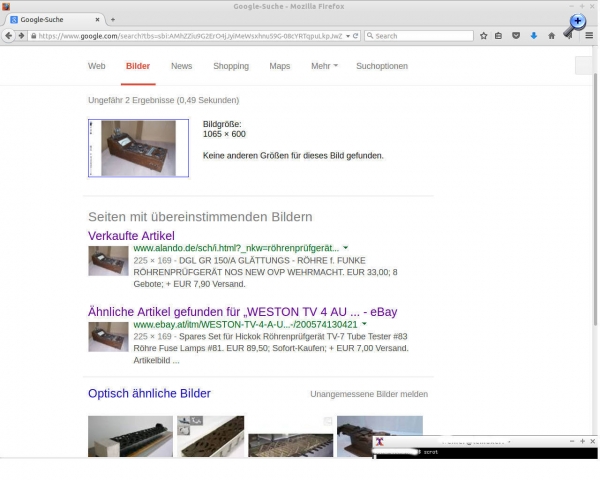600x480 pixels.
Task: Click the www.ebay.at result URL
Action: [x=245, y=325]
